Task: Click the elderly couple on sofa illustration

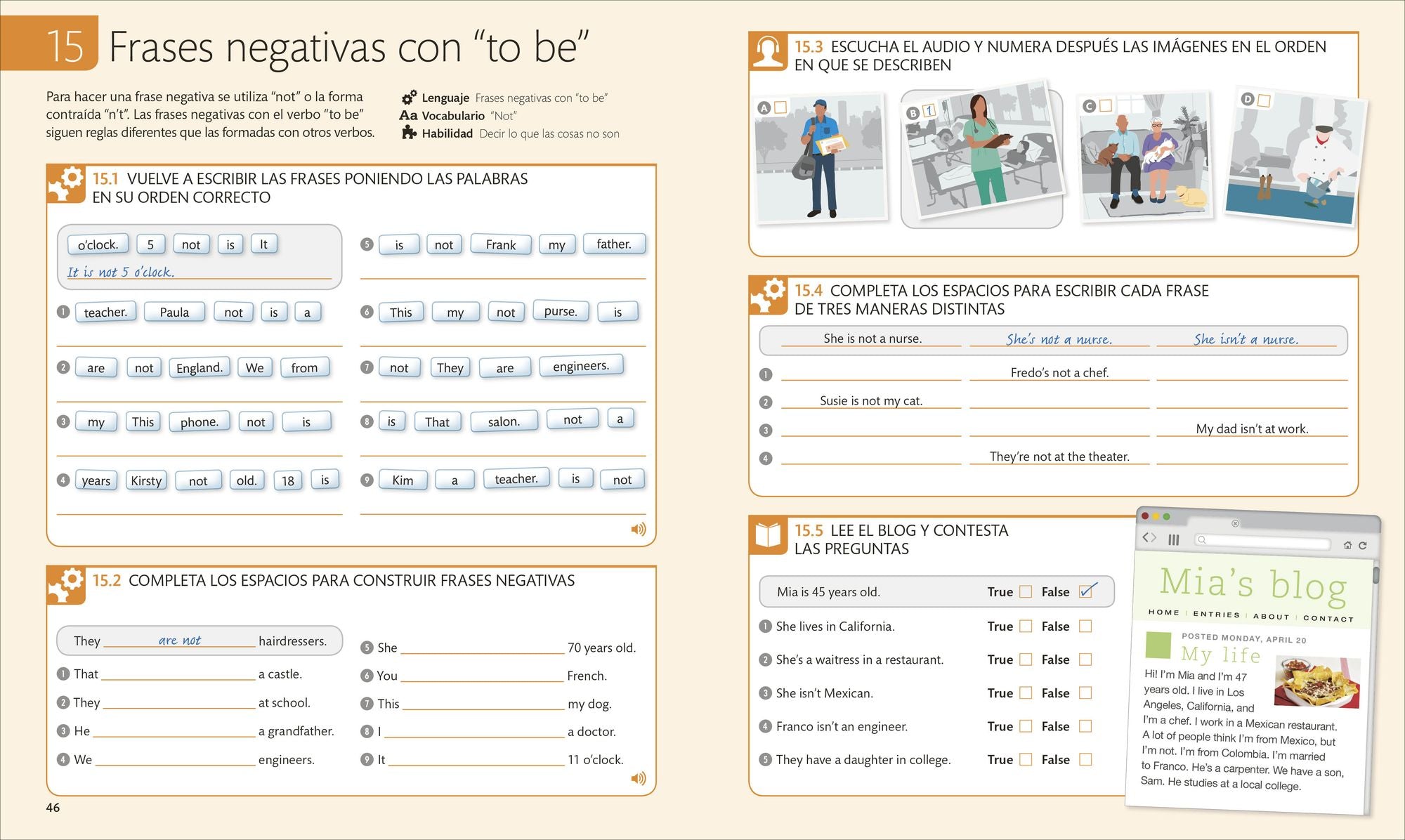Action: click(1146, 156)
